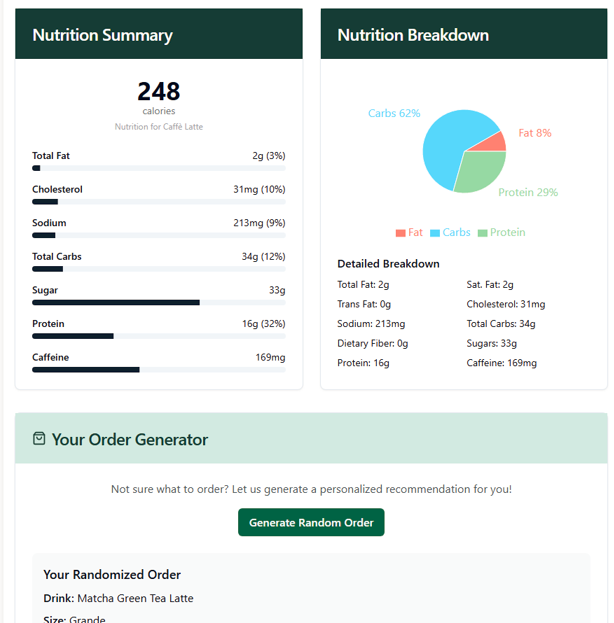
Task: Click 'Protein: 16g' in detailed breakdown
Action: (363, 363)
